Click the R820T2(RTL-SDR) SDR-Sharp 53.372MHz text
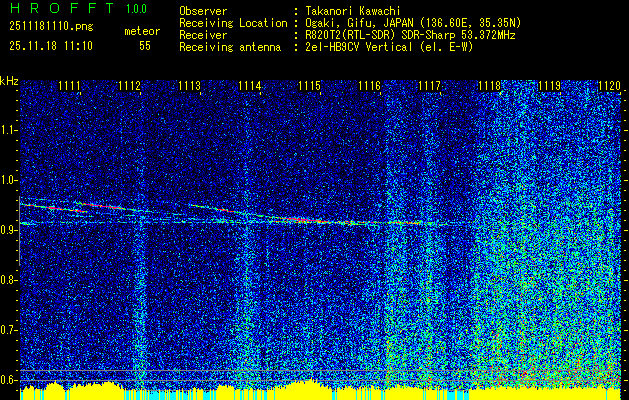 pos(410,35)
